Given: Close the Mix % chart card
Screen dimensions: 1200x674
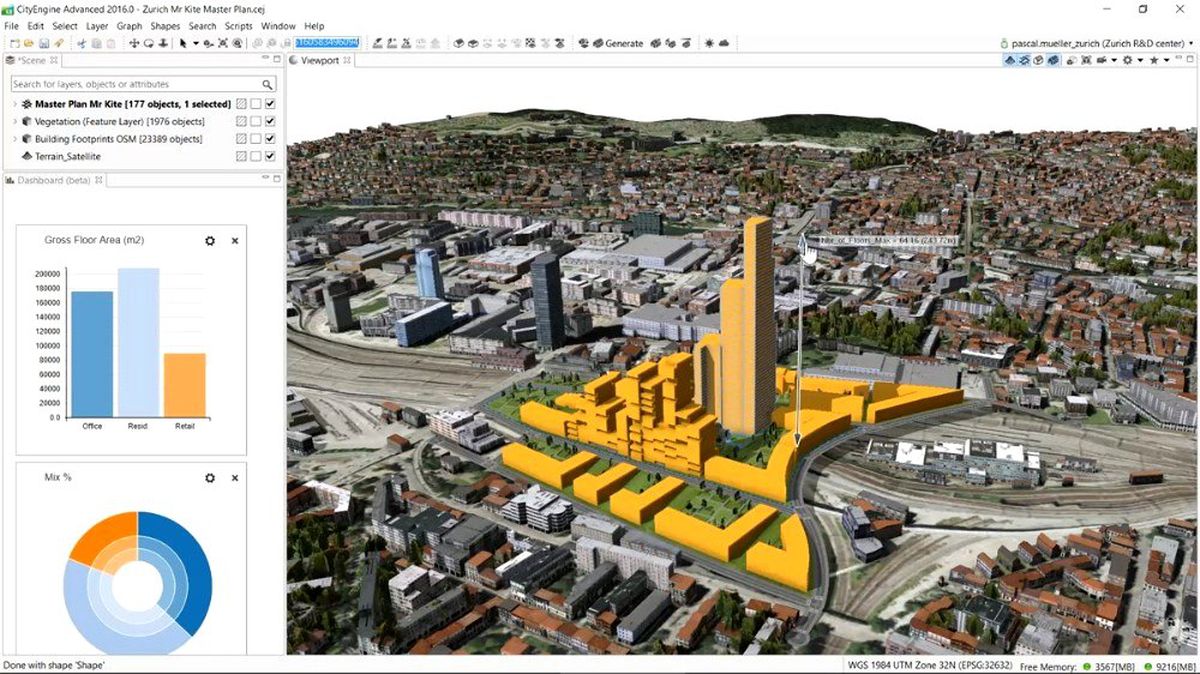Looking at the screenshot, I should 235,478.
